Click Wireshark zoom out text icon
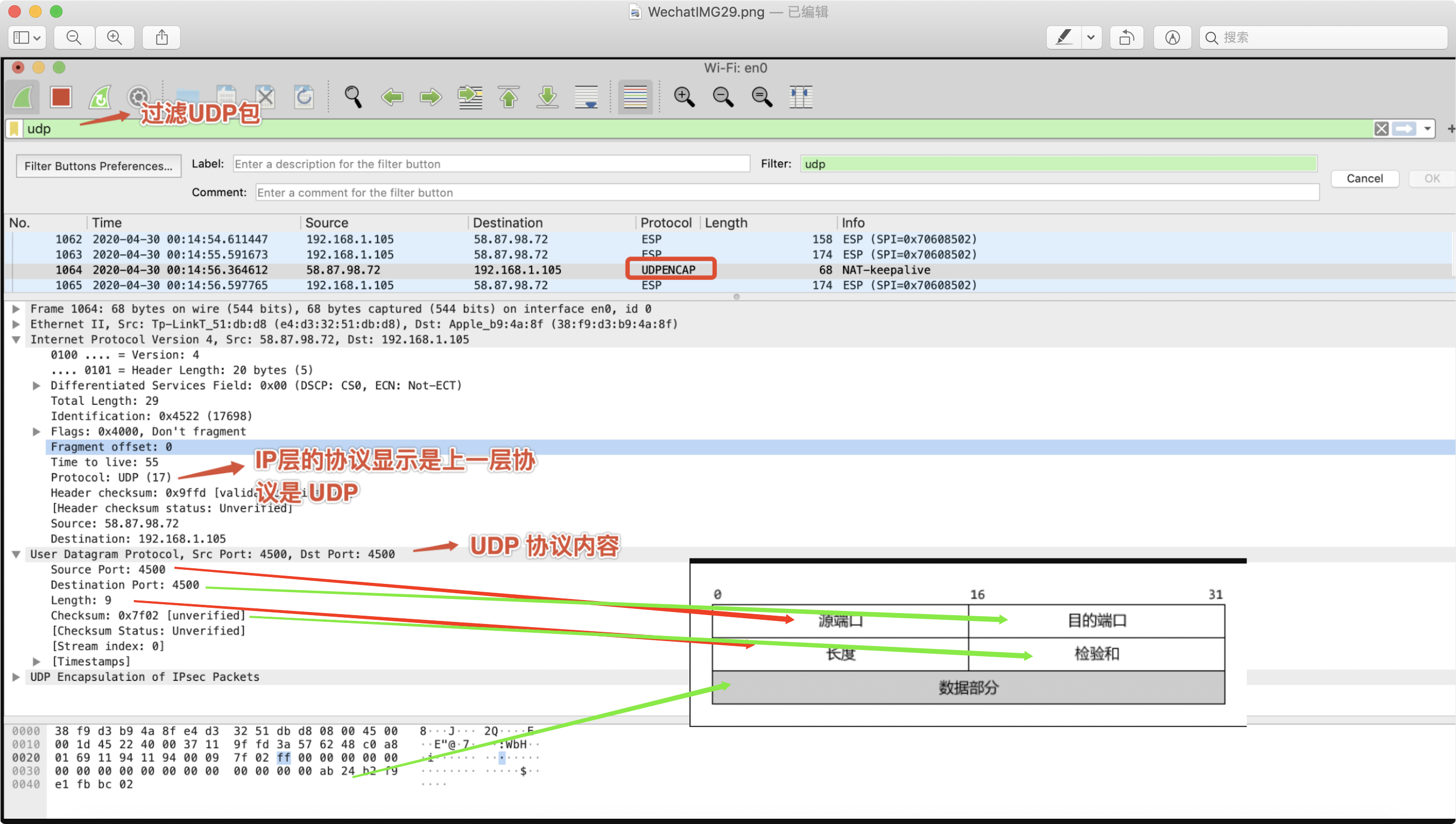Image resolution: width=1456 pixels, height=824 pixels. pos(723,97)
